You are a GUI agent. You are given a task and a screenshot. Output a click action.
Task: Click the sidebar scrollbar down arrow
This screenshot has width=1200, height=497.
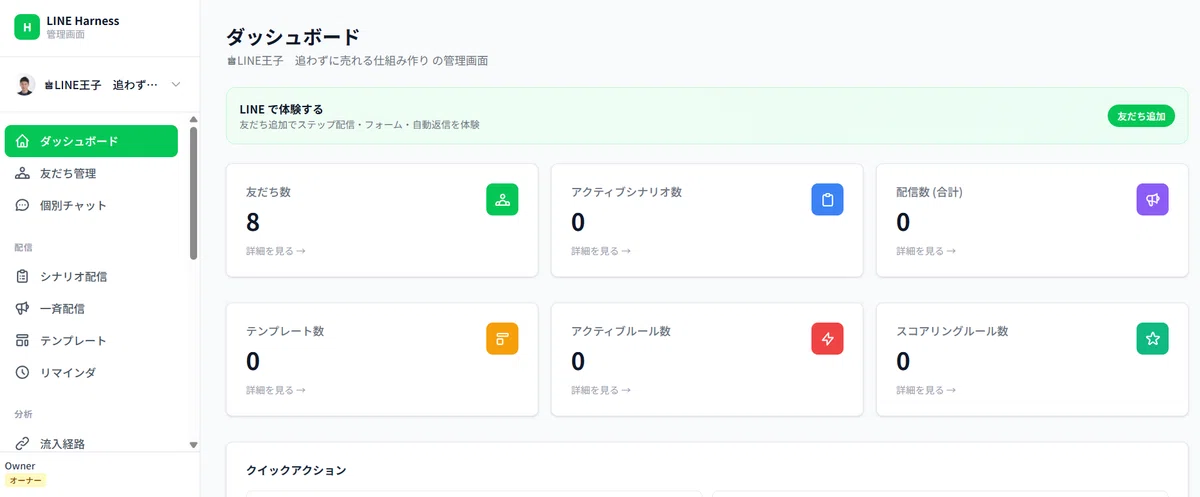194,444
